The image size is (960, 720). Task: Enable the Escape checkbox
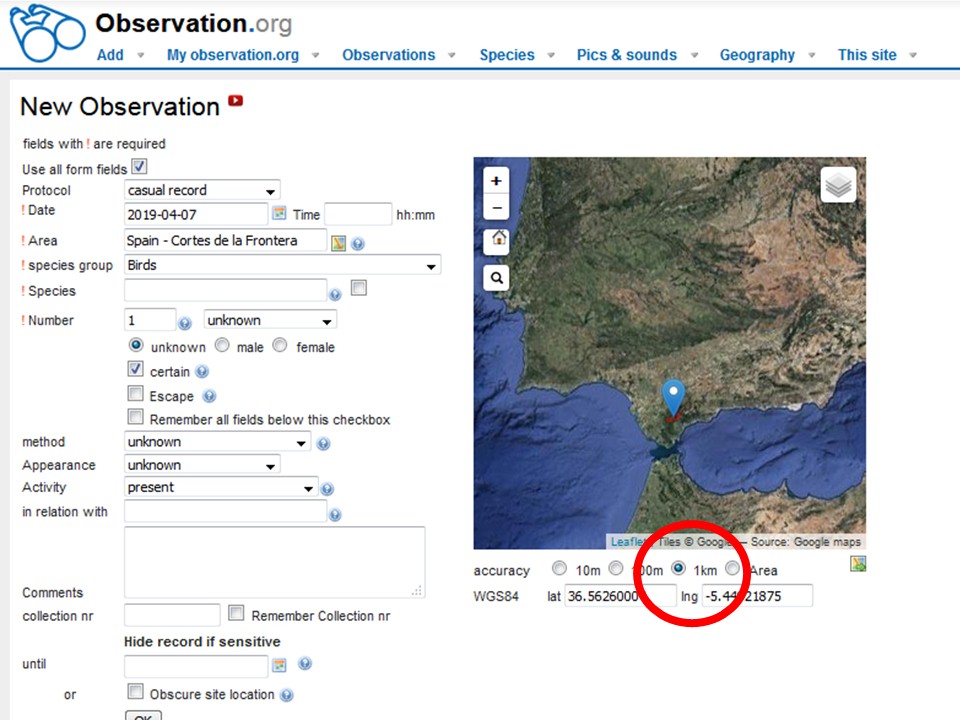[135, 395]
